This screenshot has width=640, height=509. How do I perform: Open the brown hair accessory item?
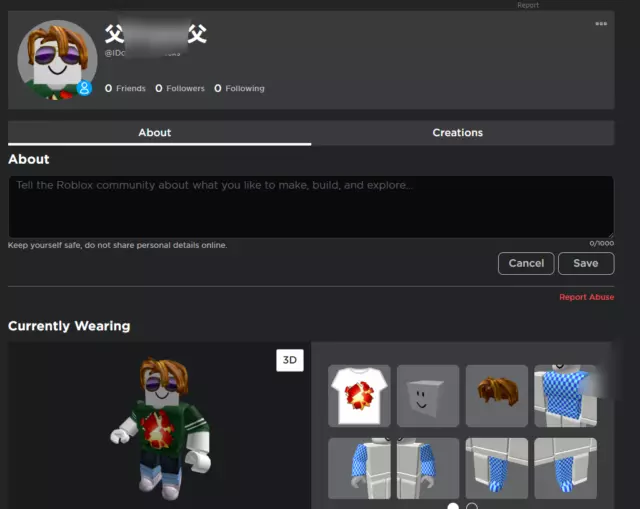pos(497,396)
